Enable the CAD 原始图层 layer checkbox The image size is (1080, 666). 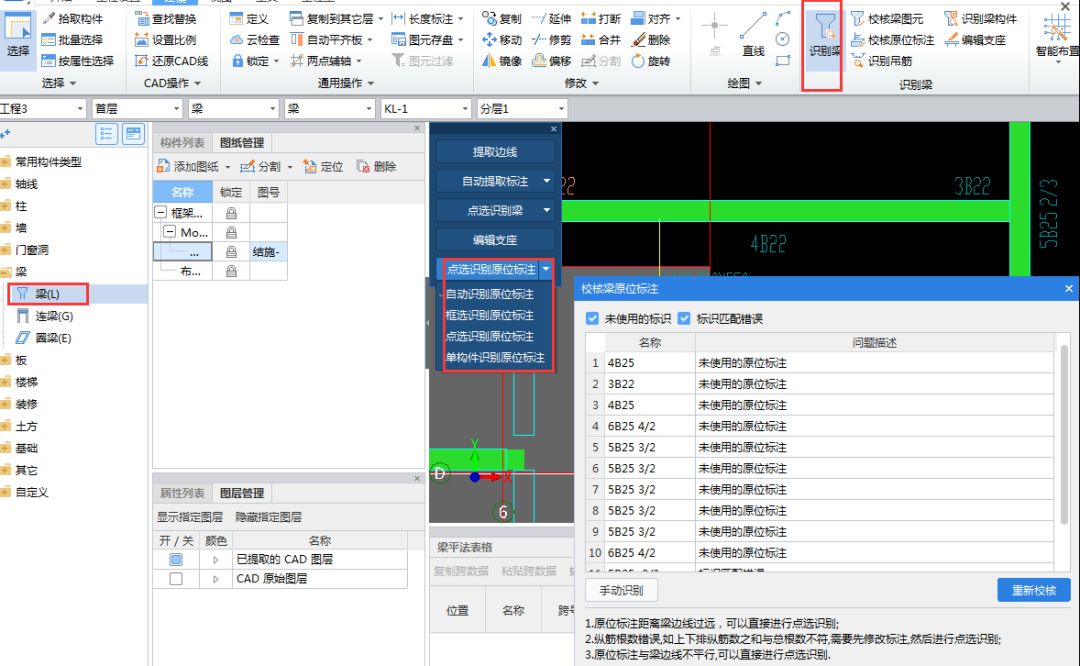tap(176, 579)
